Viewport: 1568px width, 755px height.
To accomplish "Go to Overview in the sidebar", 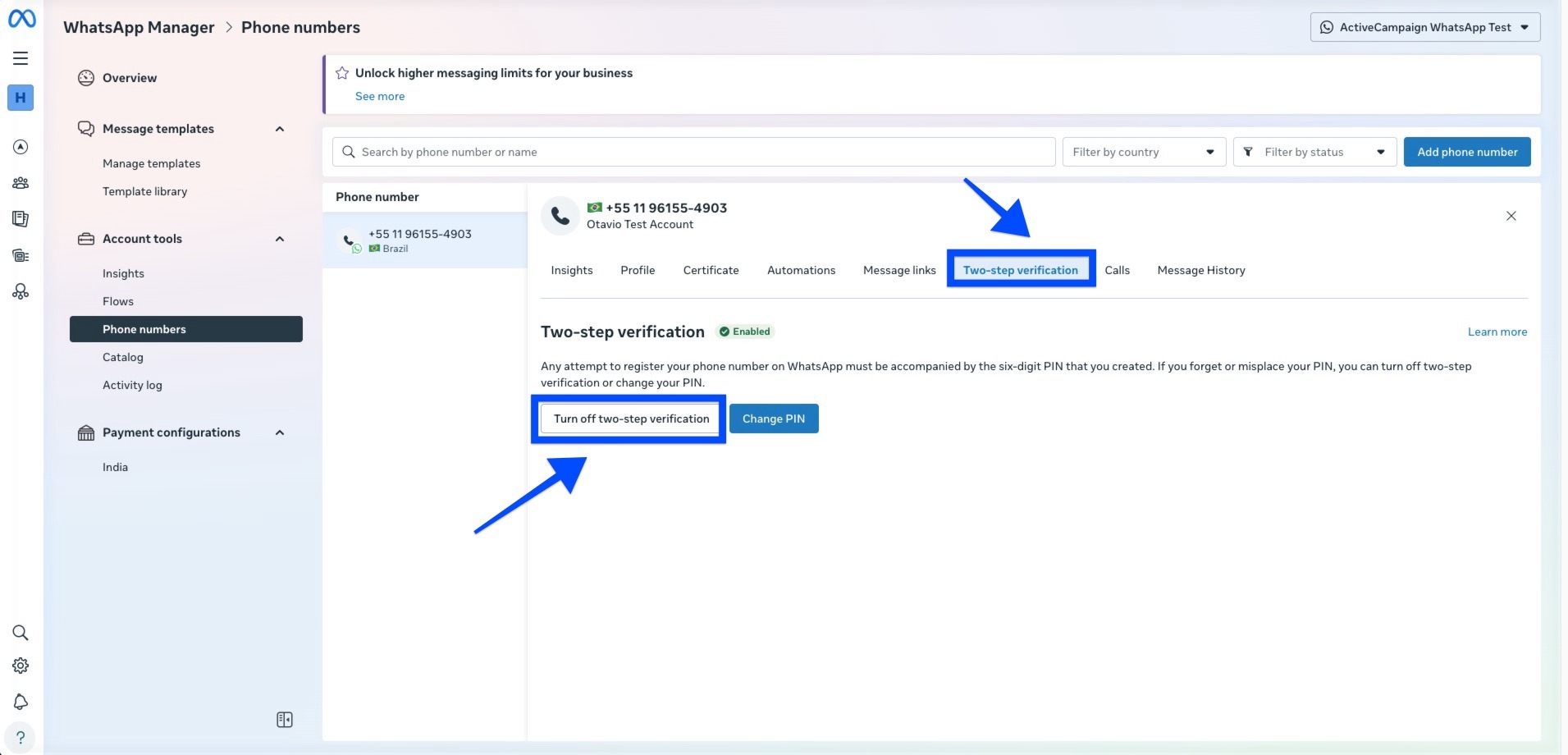I will 130,78.
